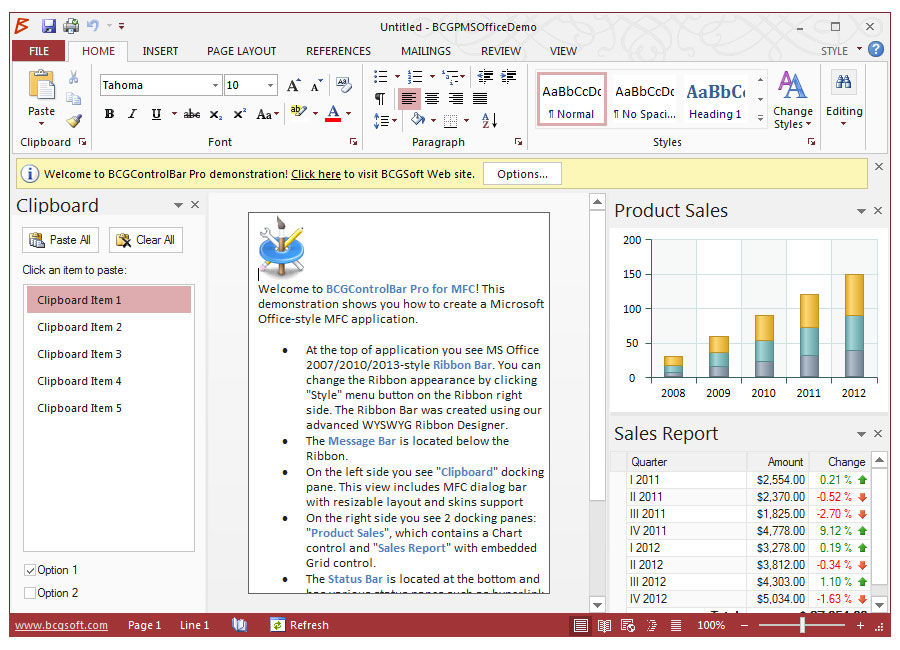The image size is (900, 650).
Task: Expand the Styles gallery more arrow
Action: pos(761,118)
